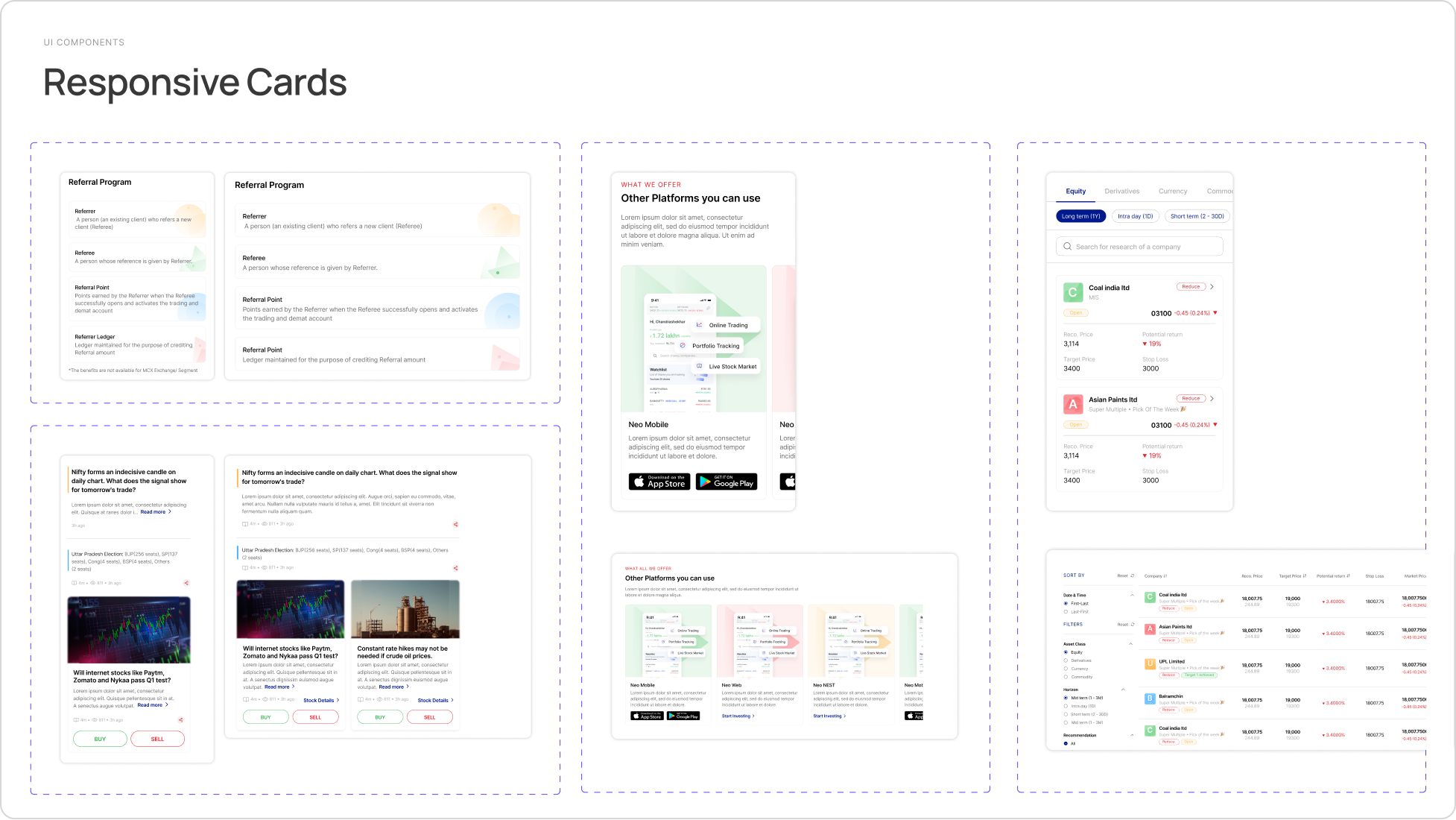Select the Short term (2 - 30D) horizon radio button
1456x820 pixels.
click(1066, 714)
